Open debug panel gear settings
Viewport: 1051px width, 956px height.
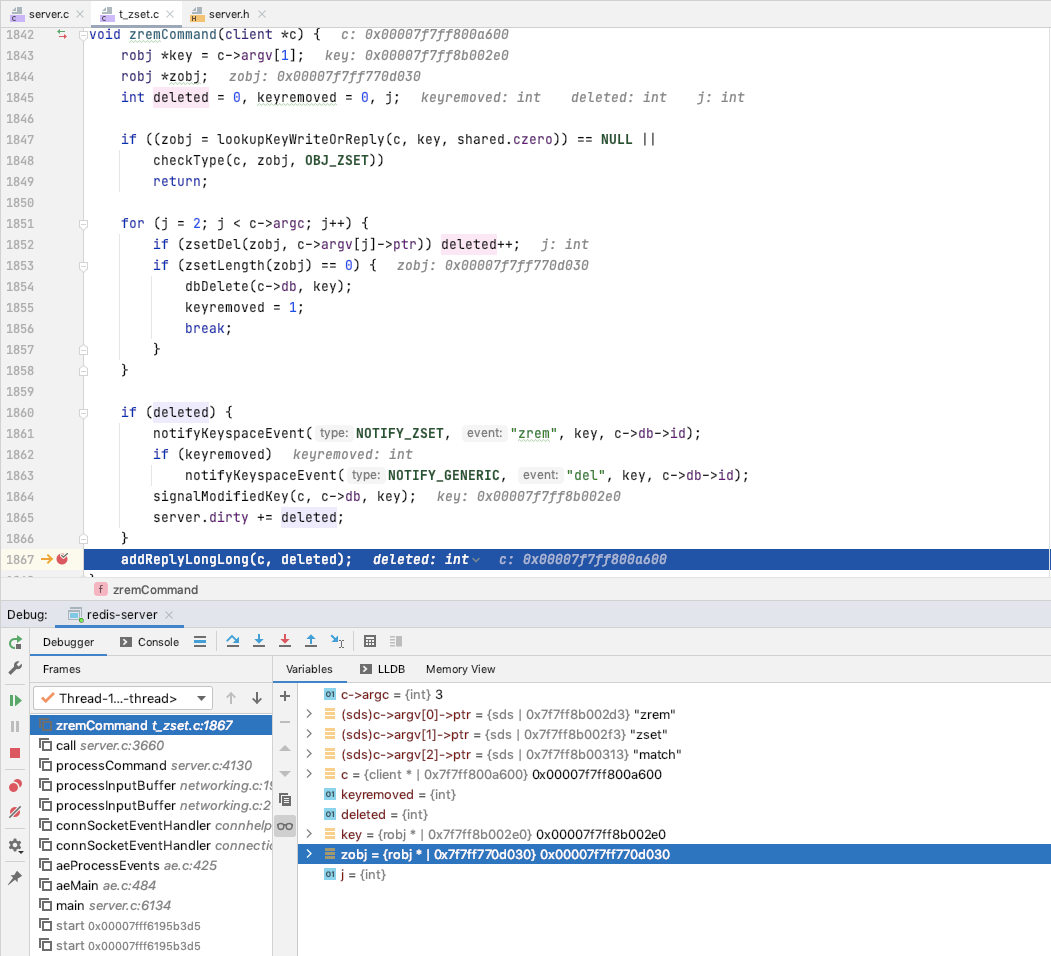[x=15, y=845]
